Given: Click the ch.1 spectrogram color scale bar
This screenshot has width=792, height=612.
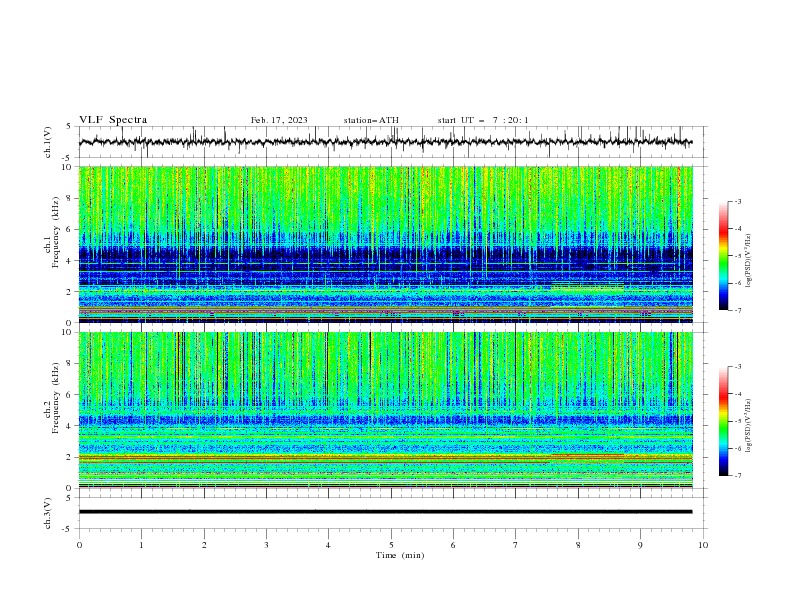Looking at the screenshot, I should click(723, 256).
